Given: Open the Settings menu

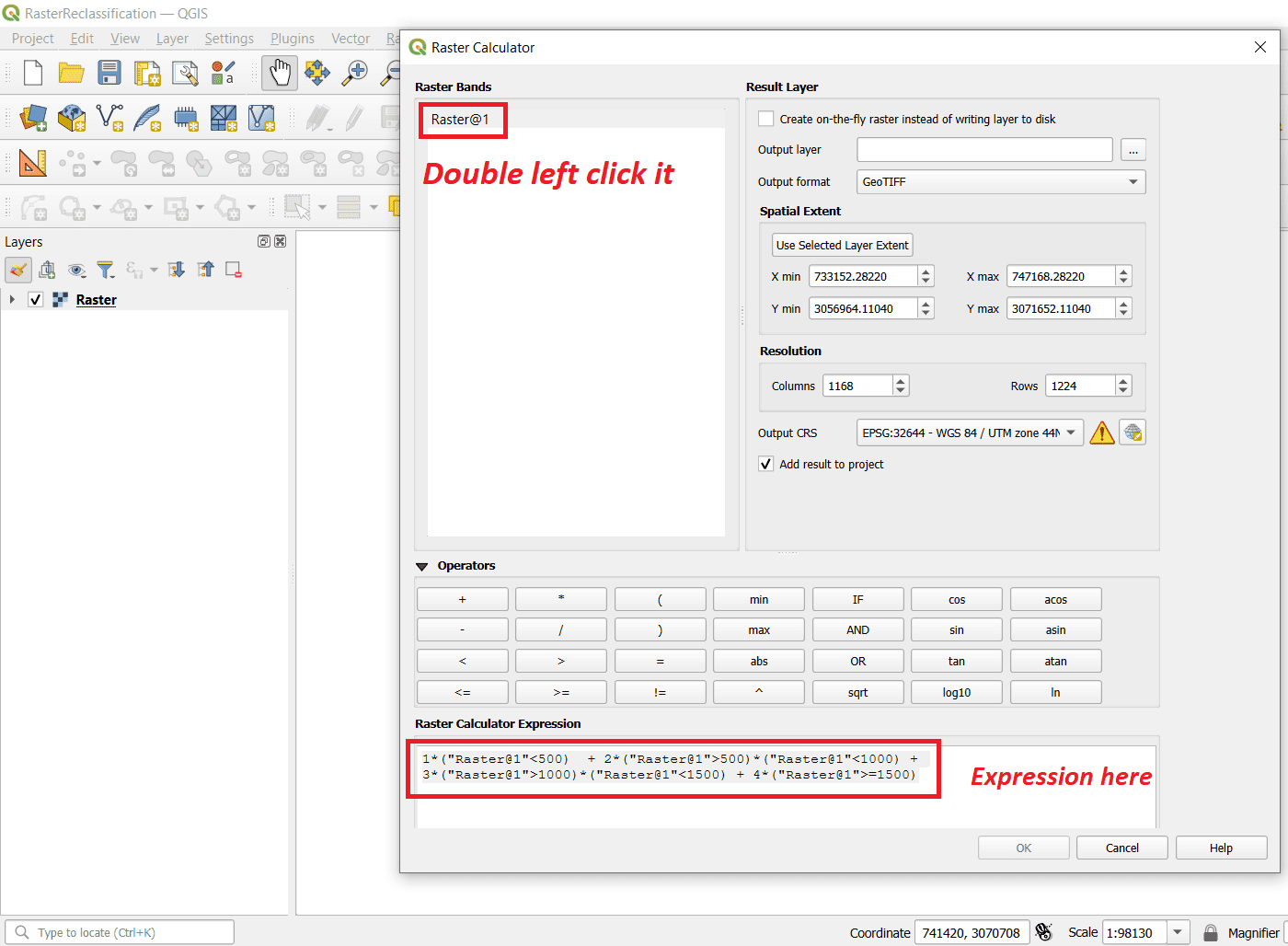Looking at the screenshot, I should pos(228,39).
